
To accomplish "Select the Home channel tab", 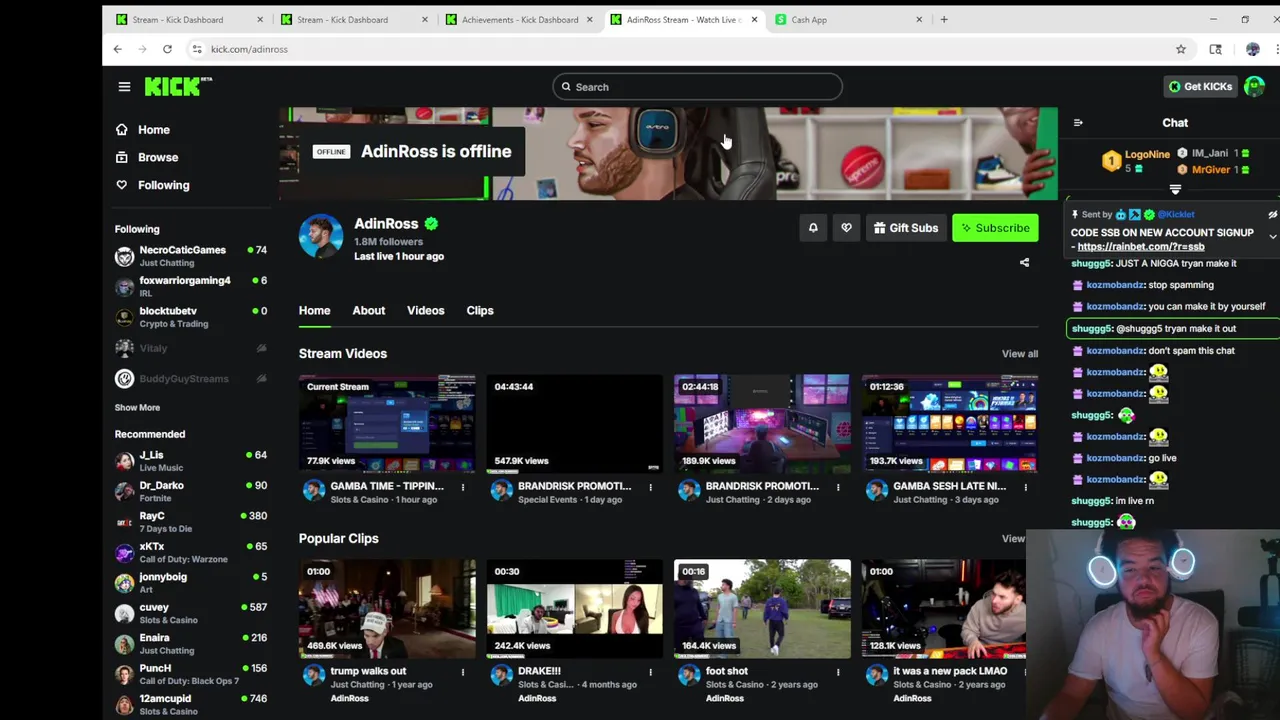I will pyautogui.click(x=314, y=310).
